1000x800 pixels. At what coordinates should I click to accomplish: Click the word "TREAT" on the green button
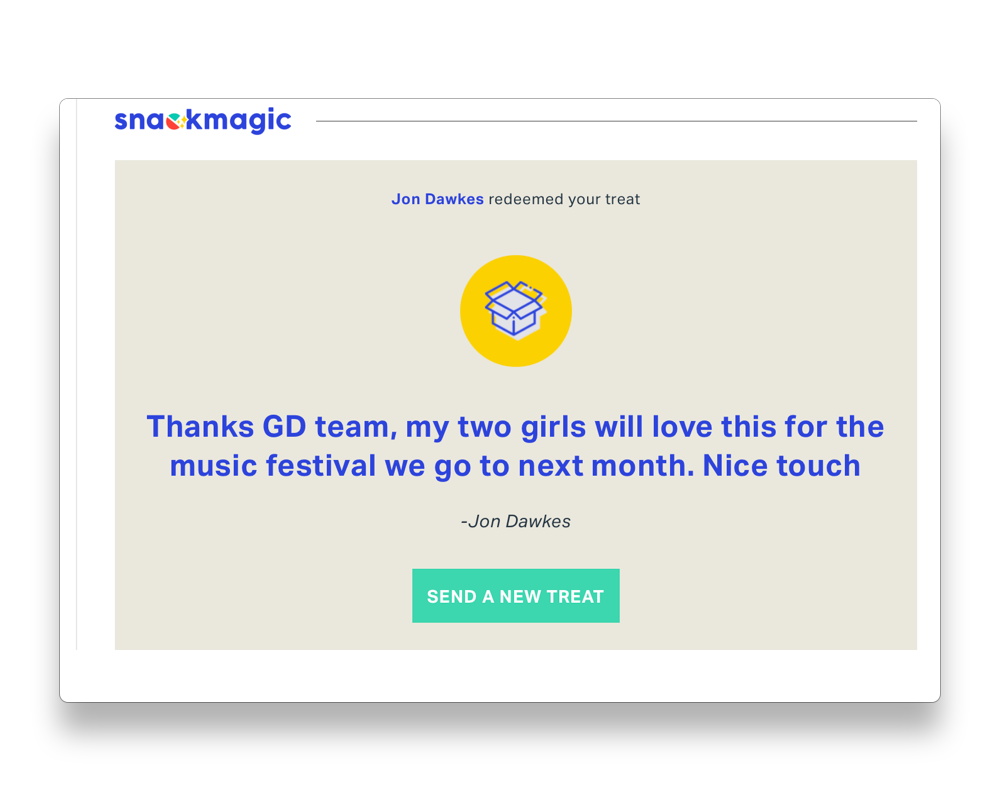pos(575,597)
